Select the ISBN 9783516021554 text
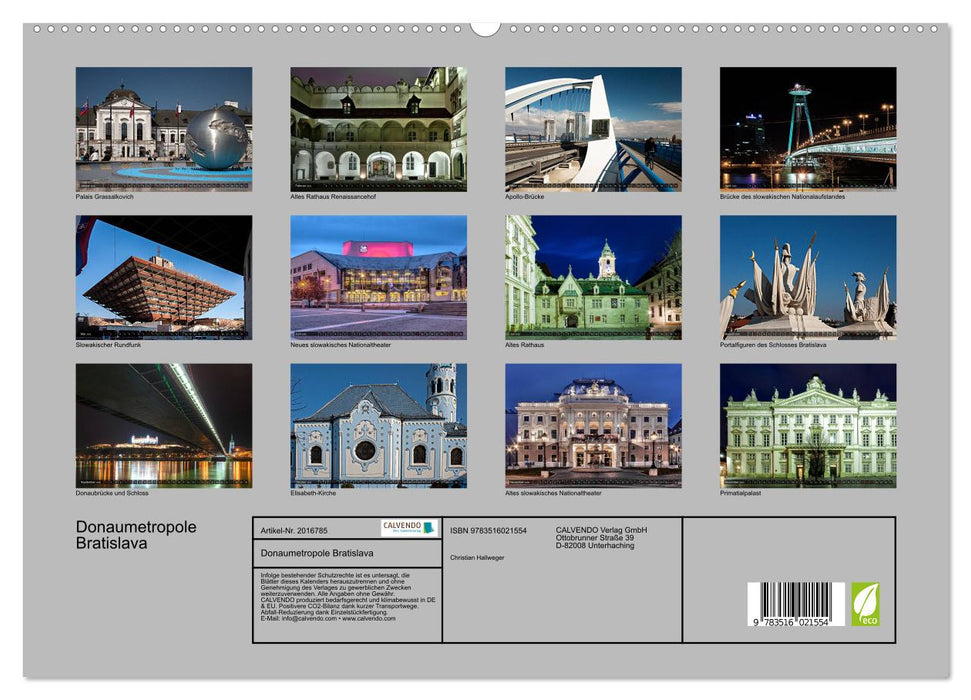The height and width of the screenshot is (700, 971). (488, 531)
